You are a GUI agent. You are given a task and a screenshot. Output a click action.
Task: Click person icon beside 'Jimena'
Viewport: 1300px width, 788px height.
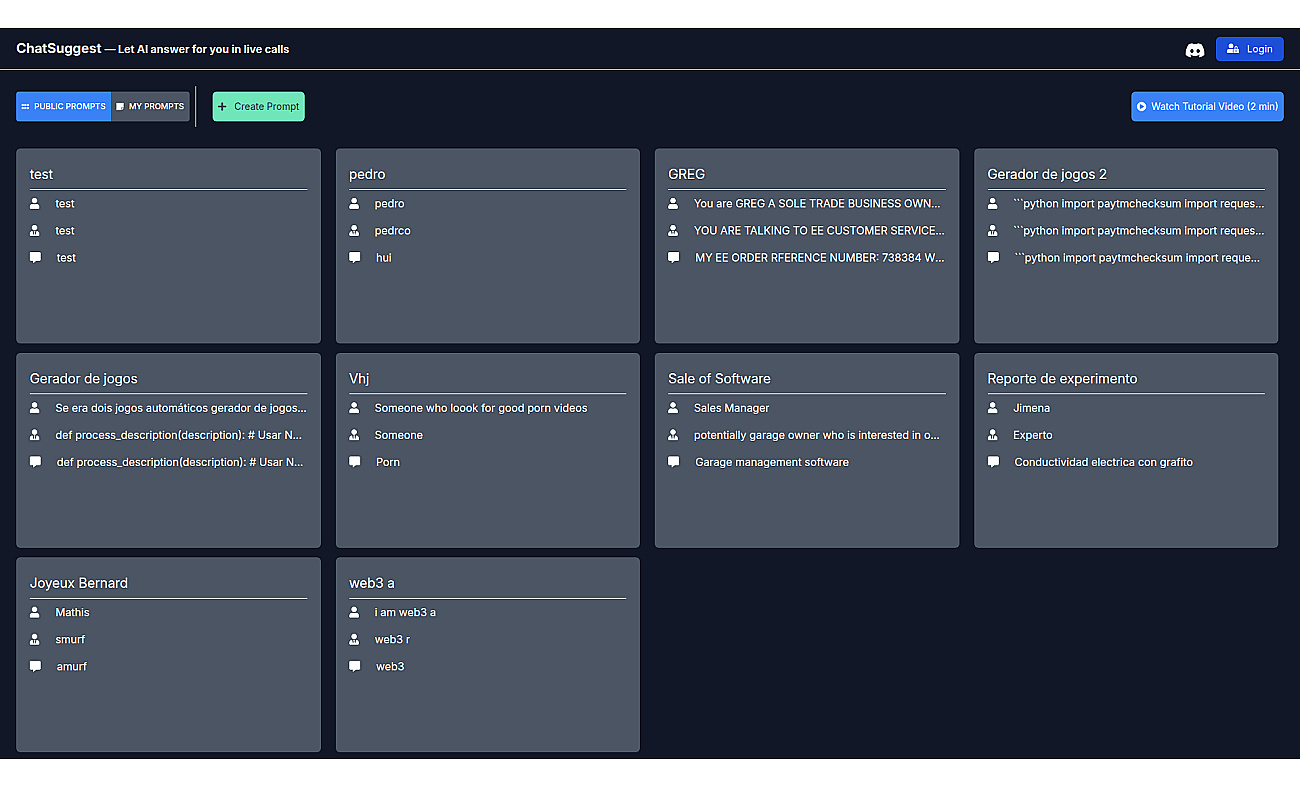(992, 408)
